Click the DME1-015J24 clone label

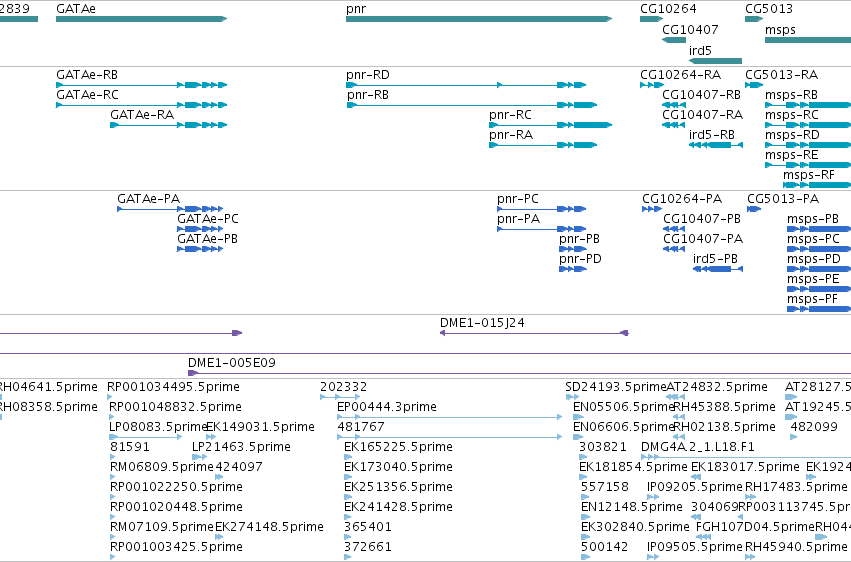(x=482, y=323)
